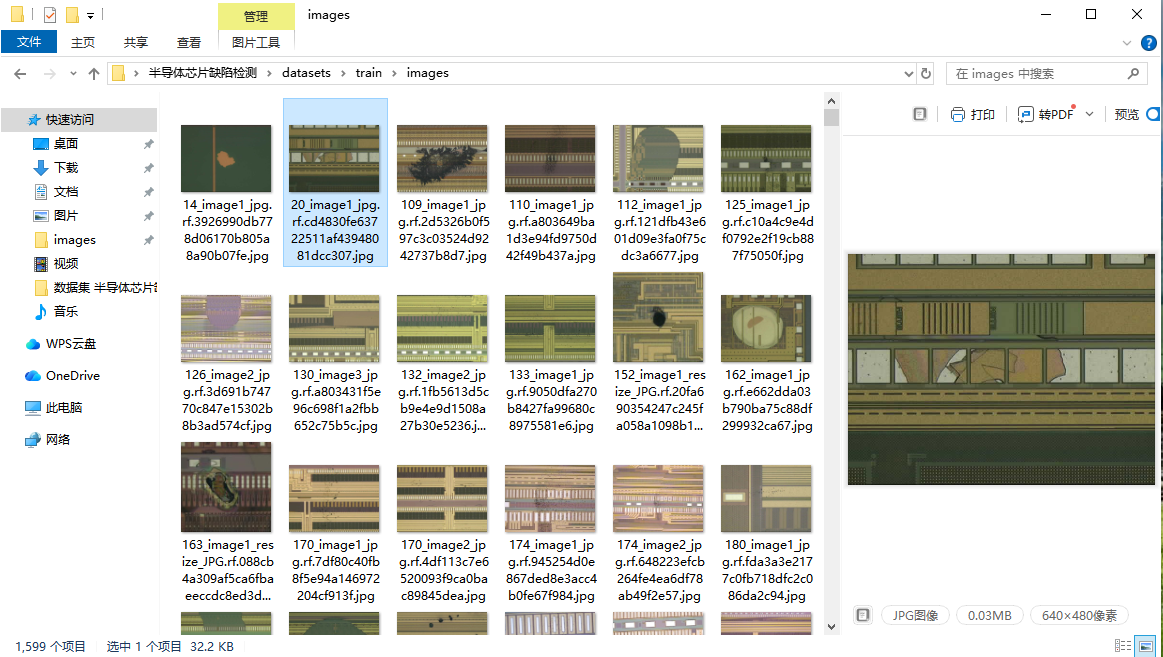This screenshot has width=1163, height=657.
Task: Click file list scrollbar up arrow
Action: [831, 102]
